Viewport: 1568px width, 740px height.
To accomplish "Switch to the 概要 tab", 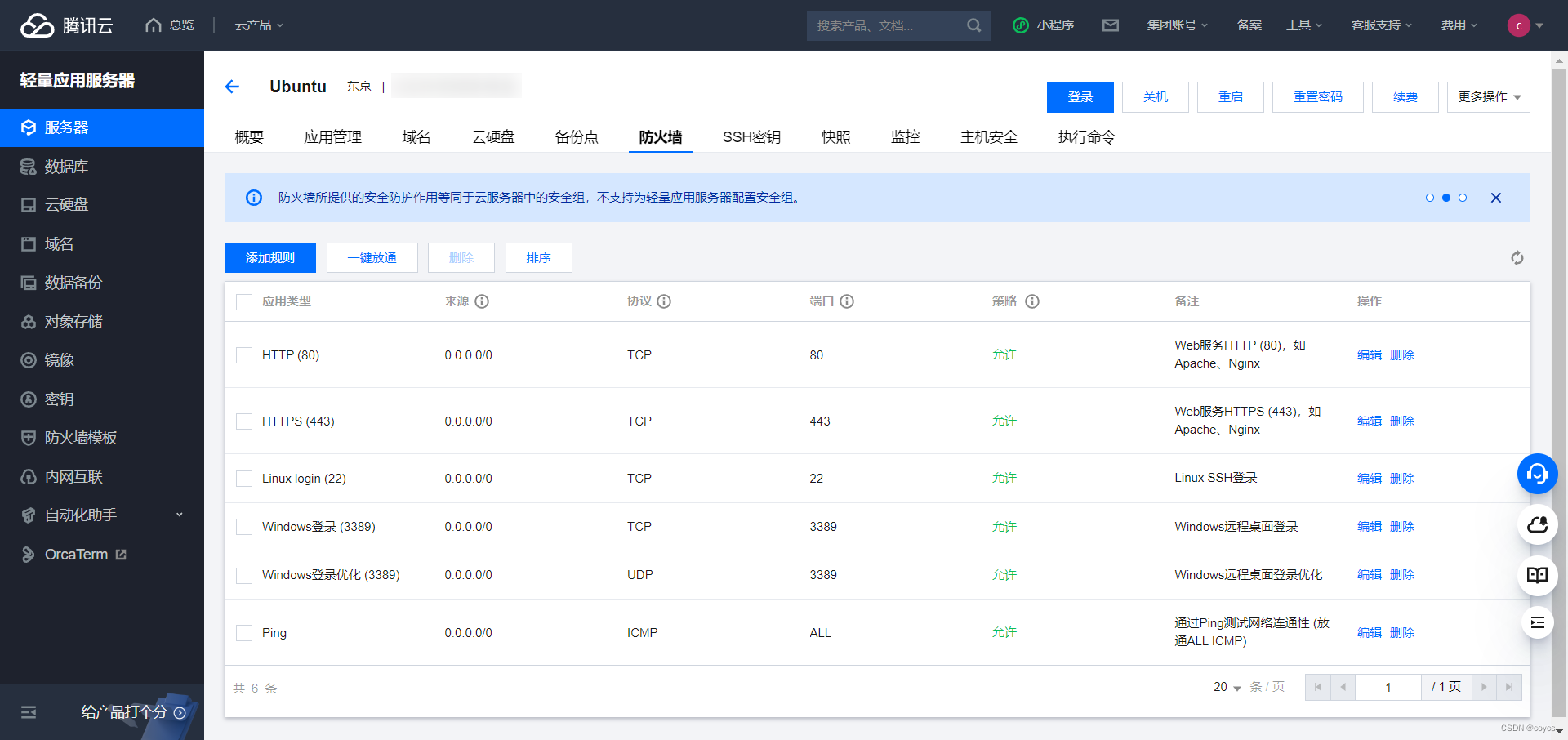I will click(x=249, y=137).
